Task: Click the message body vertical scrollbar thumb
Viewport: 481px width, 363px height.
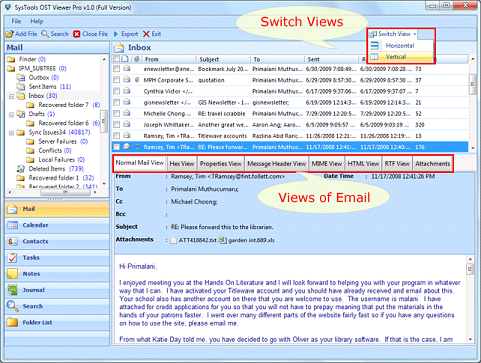Action: pos(470,269)
